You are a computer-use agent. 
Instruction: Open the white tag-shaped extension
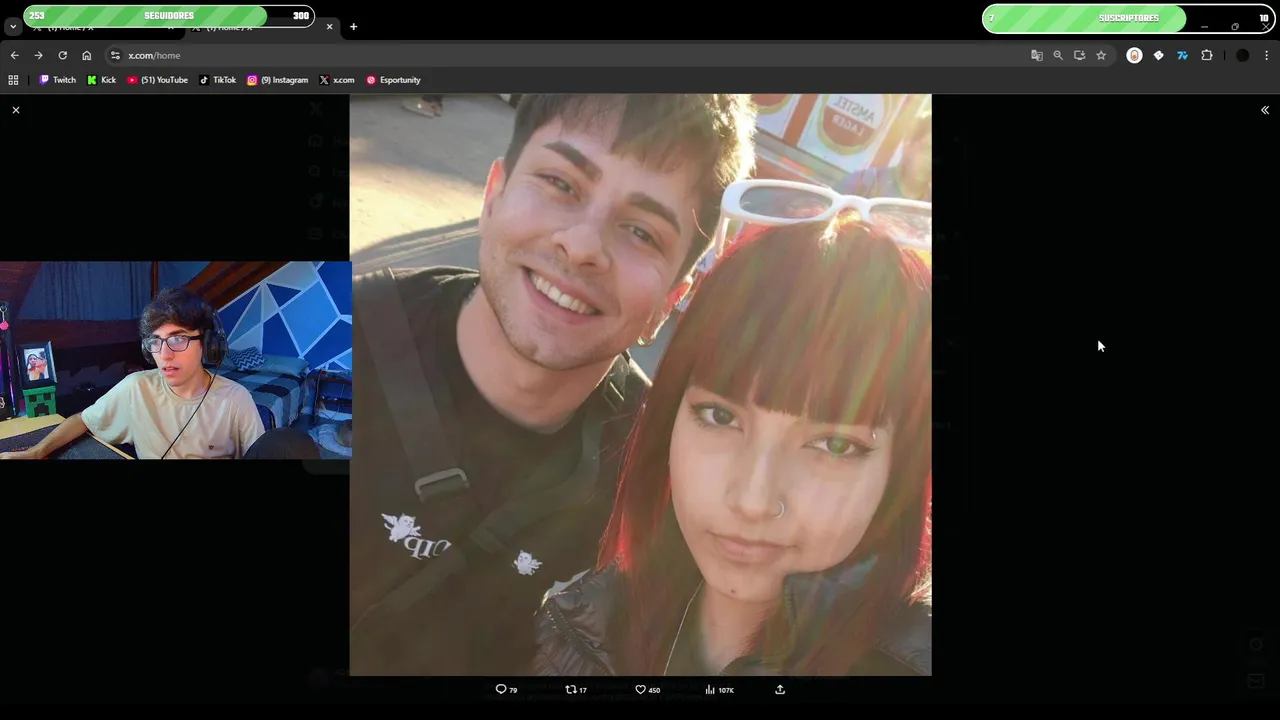1158,55
